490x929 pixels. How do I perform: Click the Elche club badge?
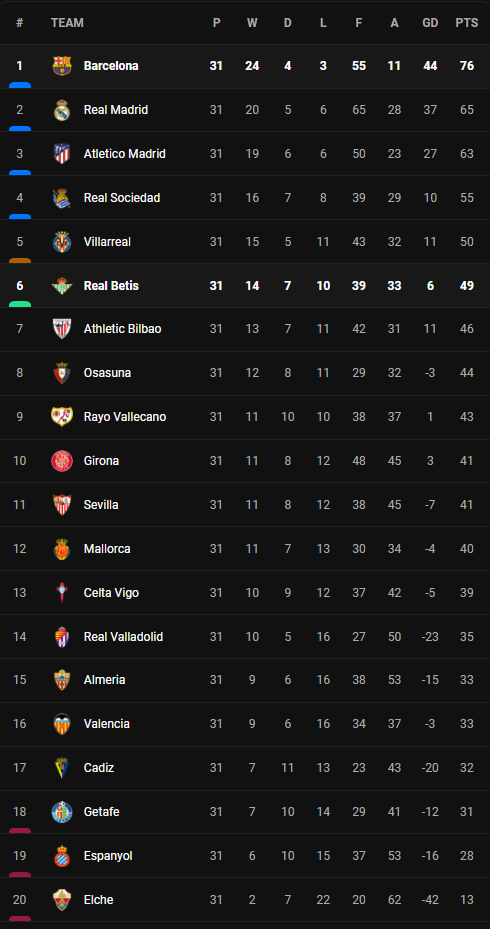click(x=62, y=899)
